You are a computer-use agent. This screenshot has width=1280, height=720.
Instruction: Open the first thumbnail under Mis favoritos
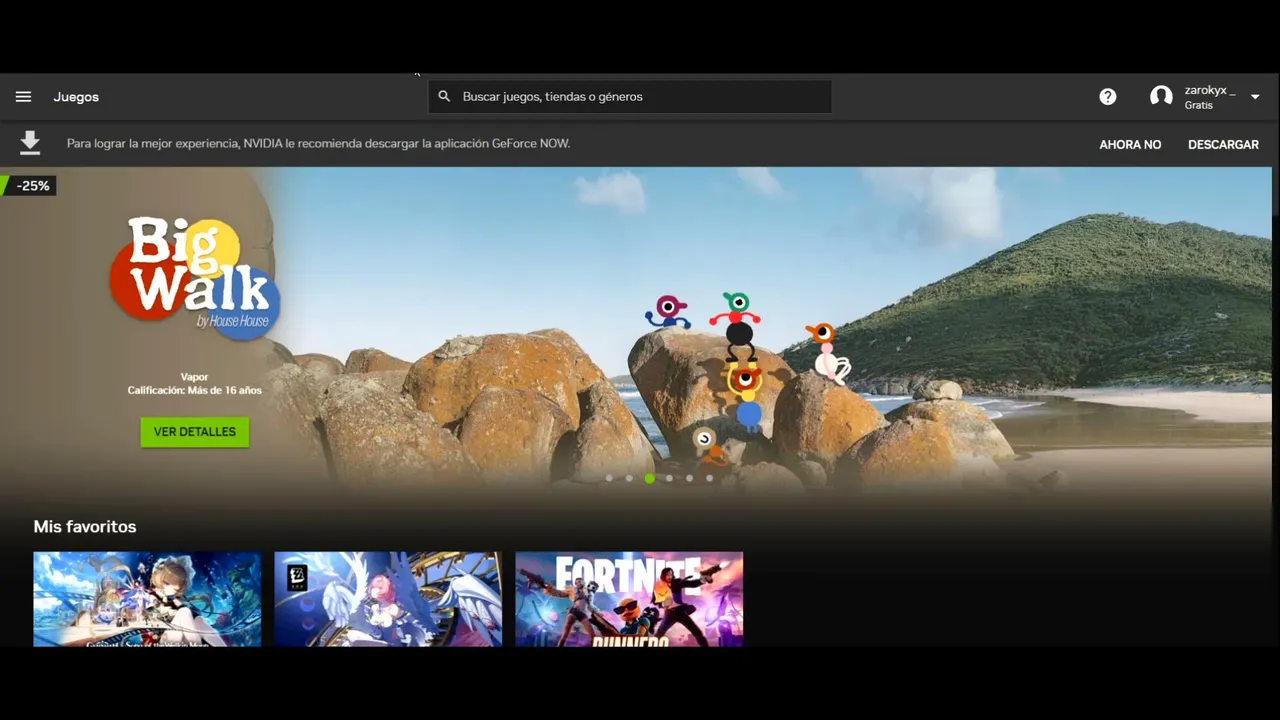point(147,599)
